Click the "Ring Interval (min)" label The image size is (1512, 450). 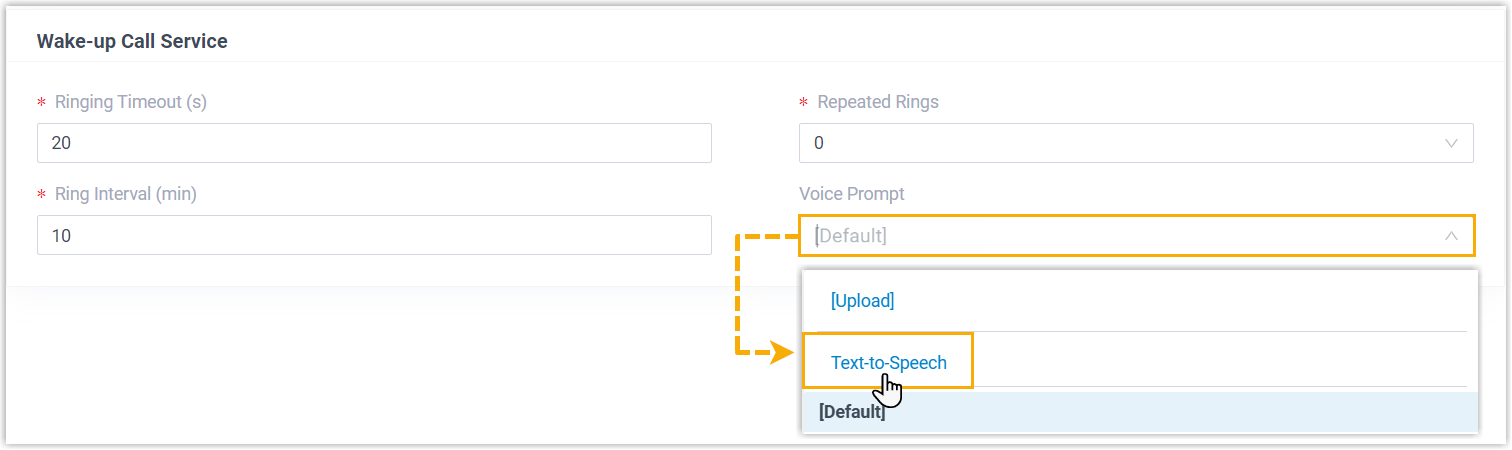[x=126, y=194]
